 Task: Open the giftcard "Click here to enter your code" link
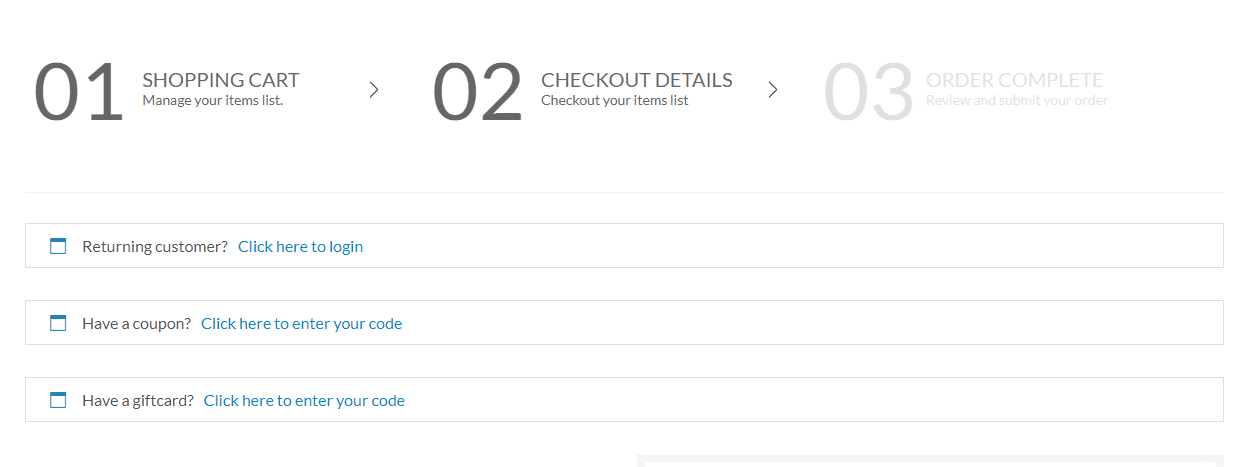[x=304, y=400]
